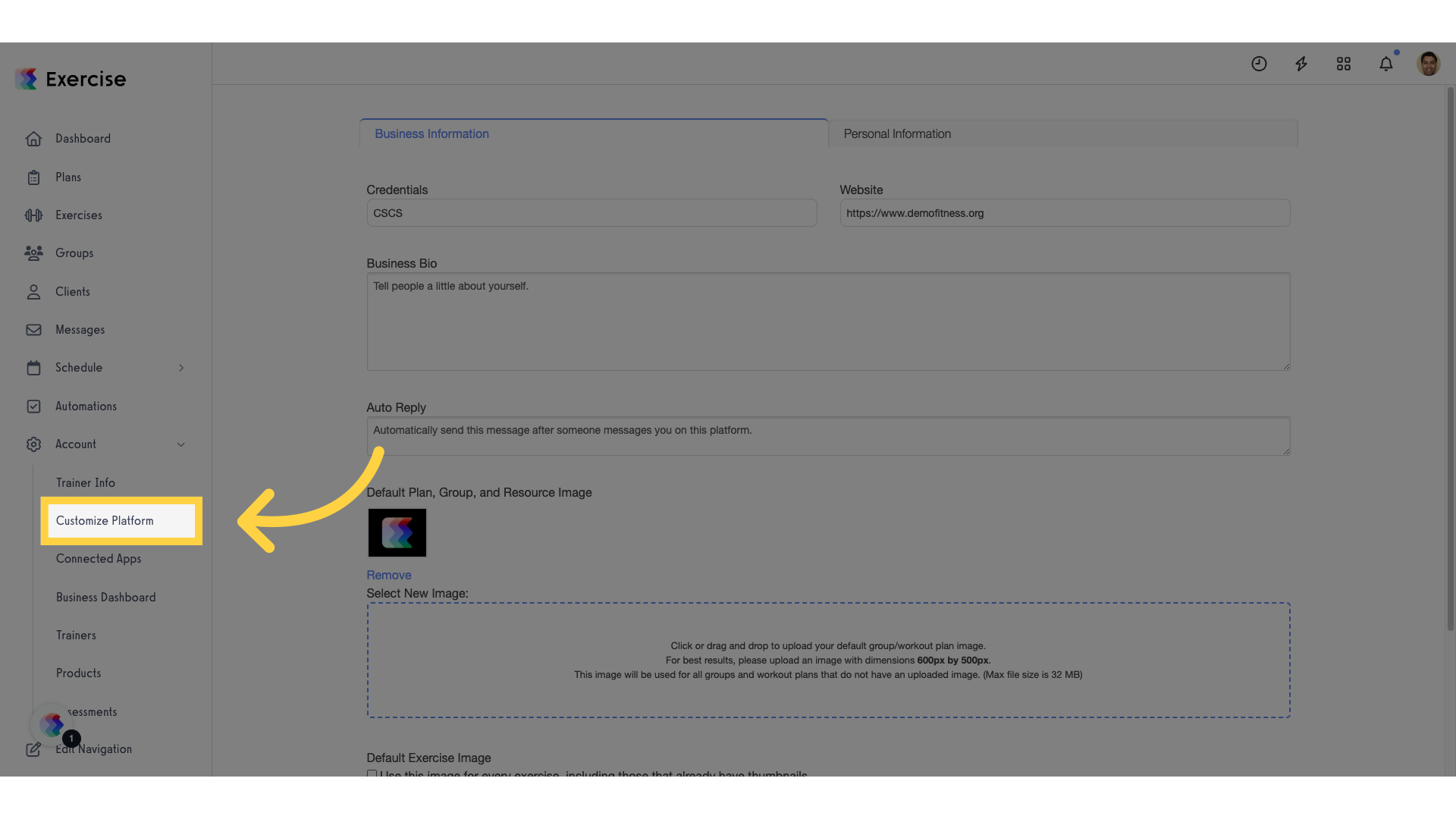The image size is (1456, 819).
Task: Click the lightning bolt icon
Action: 1301,63
